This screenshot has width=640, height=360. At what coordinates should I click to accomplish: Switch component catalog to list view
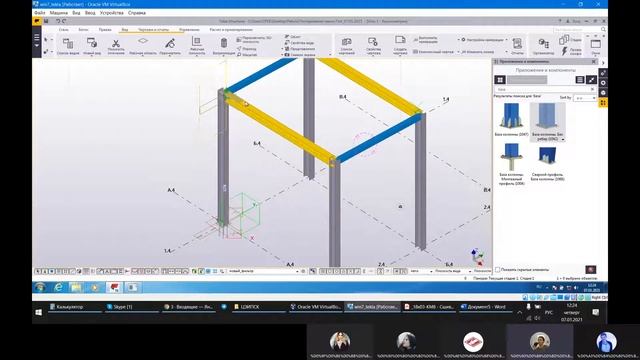[580, 80]
